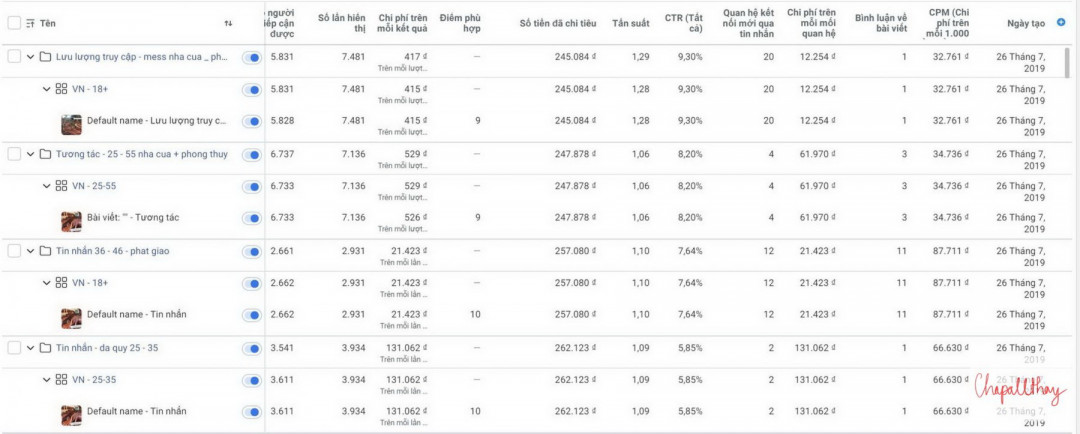Select all rows with header checkbox

click(x=14, y=23)
